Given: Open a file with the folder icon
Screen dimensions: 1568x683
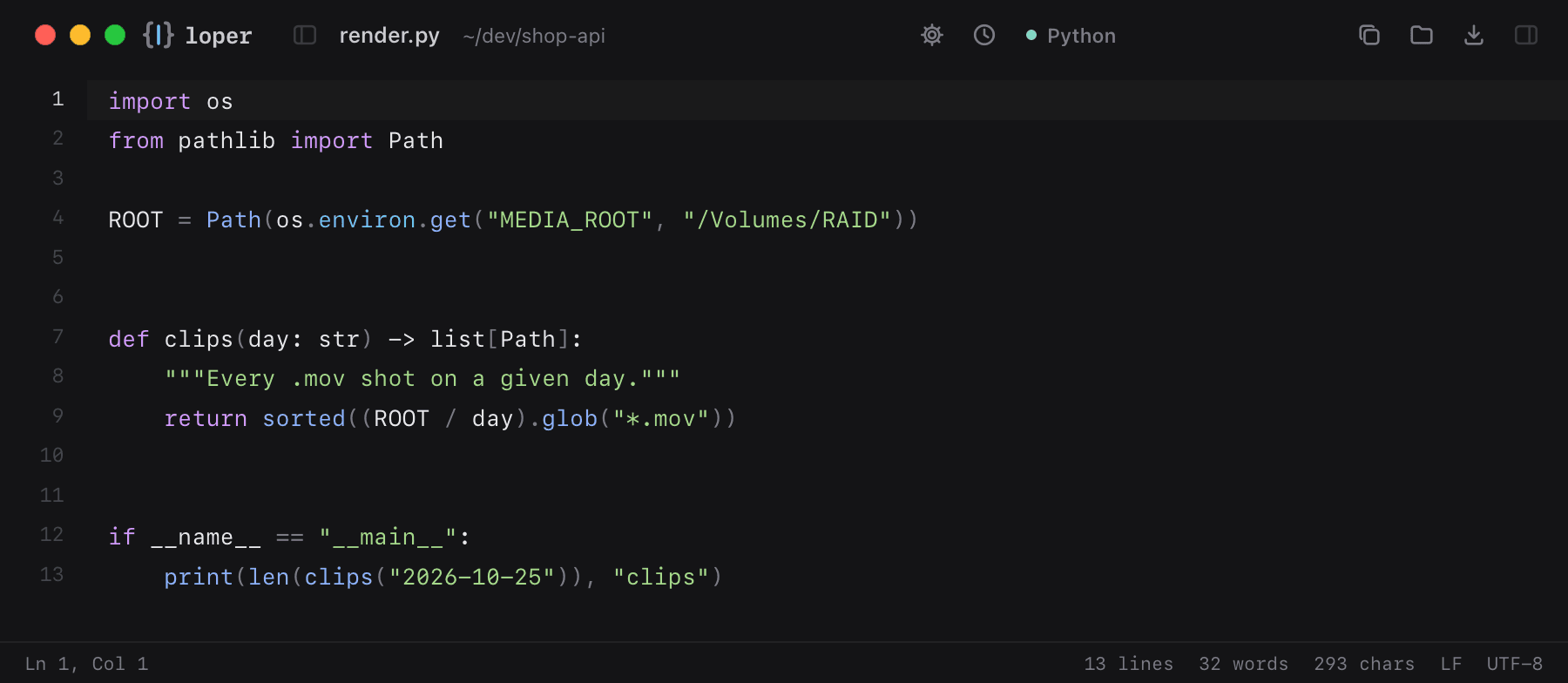Looking at the screenshot, I should click(x=1422, y=35).
